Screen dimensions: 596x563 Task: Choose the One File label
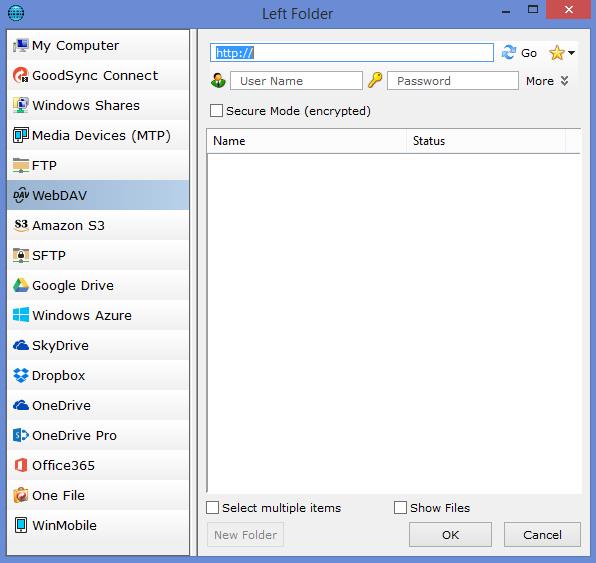(59, 495)
